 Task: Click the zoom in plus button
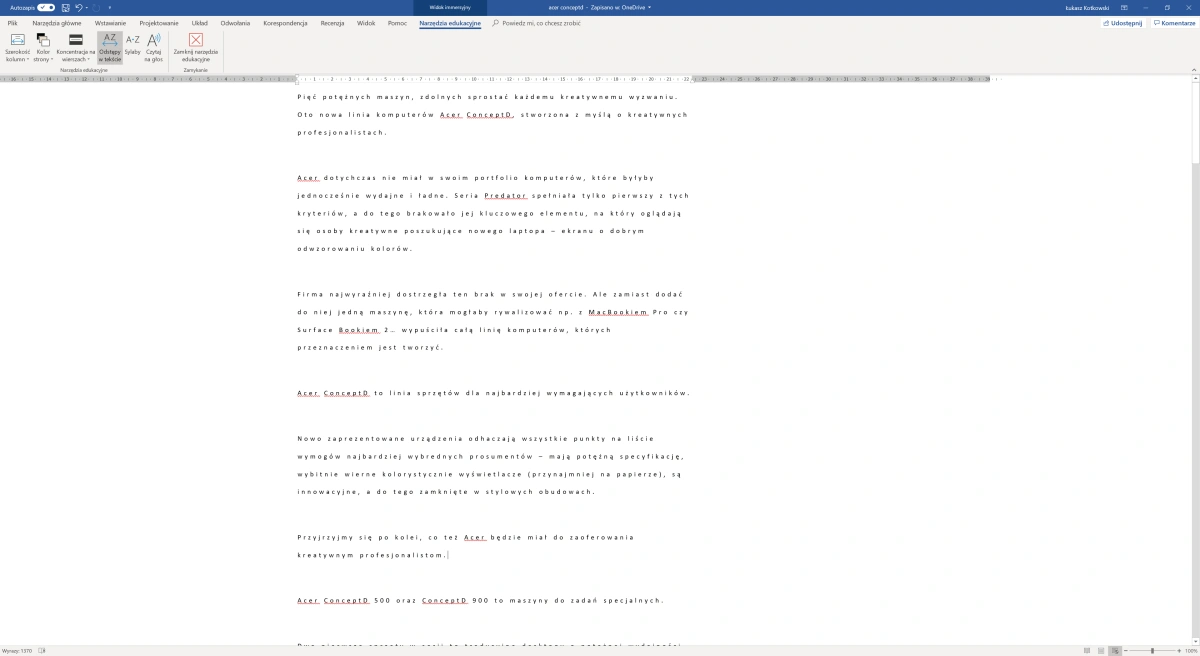coord(1179,650)
